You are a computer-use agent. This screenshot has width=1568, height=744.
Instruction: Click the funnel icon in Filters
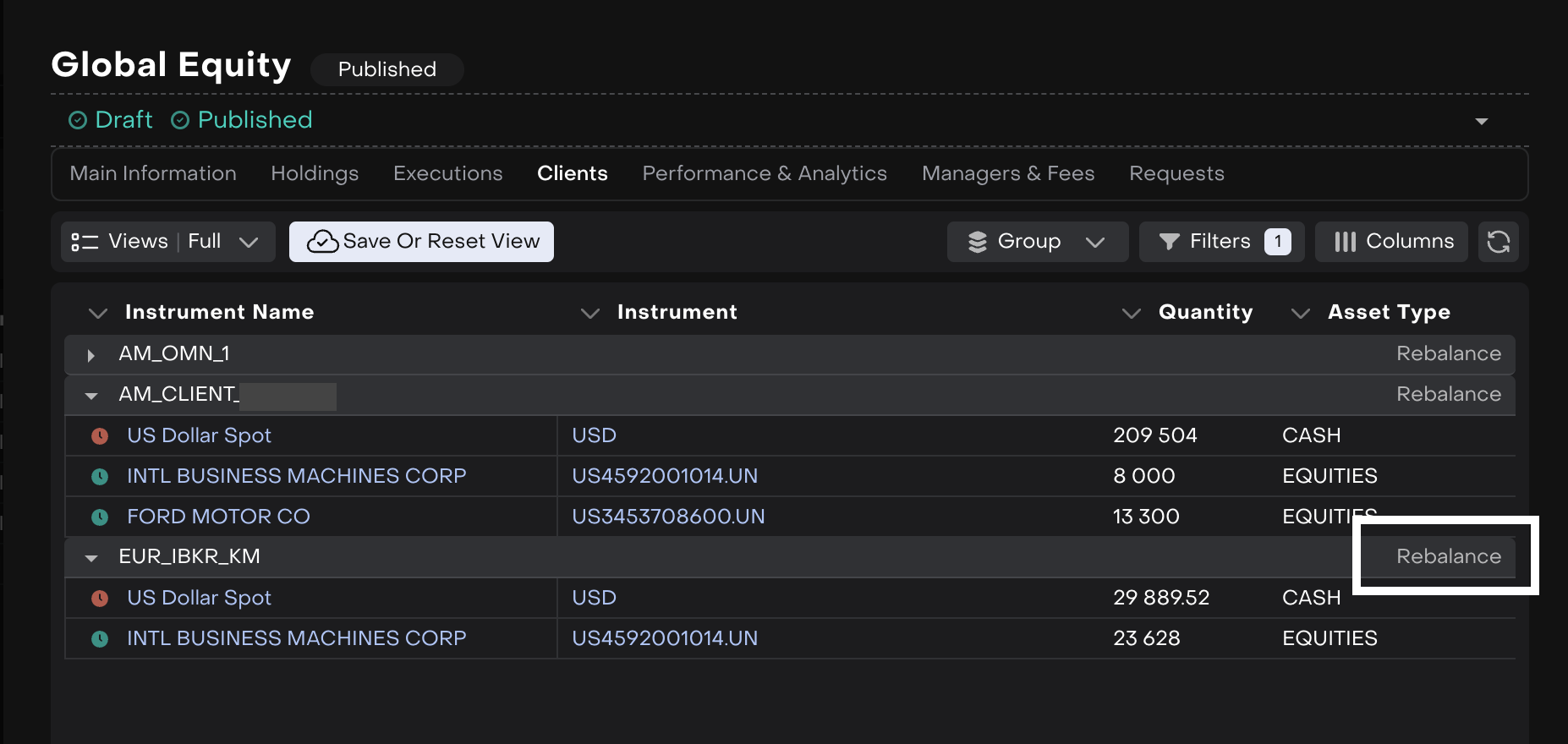click(1169, 242)
